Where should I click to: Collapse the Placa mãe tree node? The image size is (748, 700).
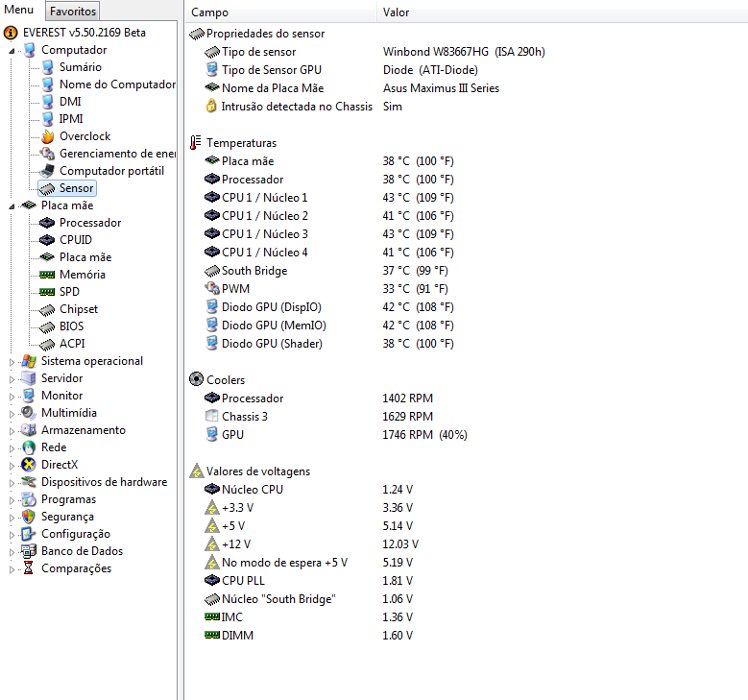coord(11,206)
